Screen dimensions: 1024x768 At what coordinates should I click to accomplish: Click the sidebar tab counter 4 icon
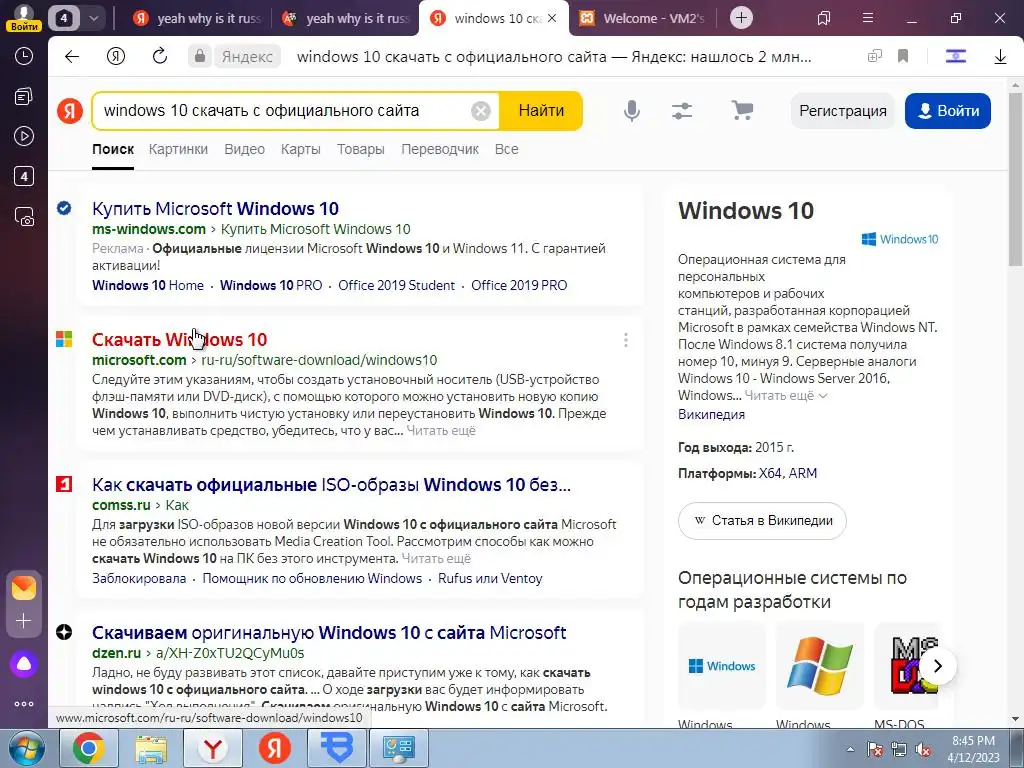click(24, 176)
